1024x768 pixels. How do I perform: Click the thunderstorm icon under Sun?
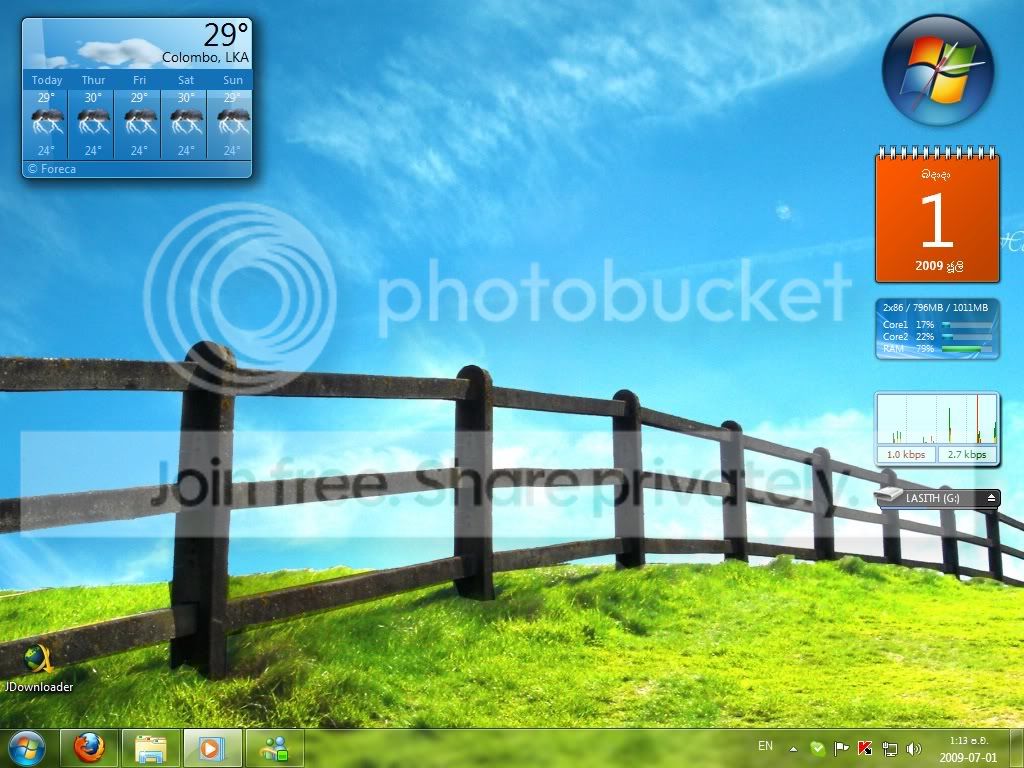coord(232,122)
